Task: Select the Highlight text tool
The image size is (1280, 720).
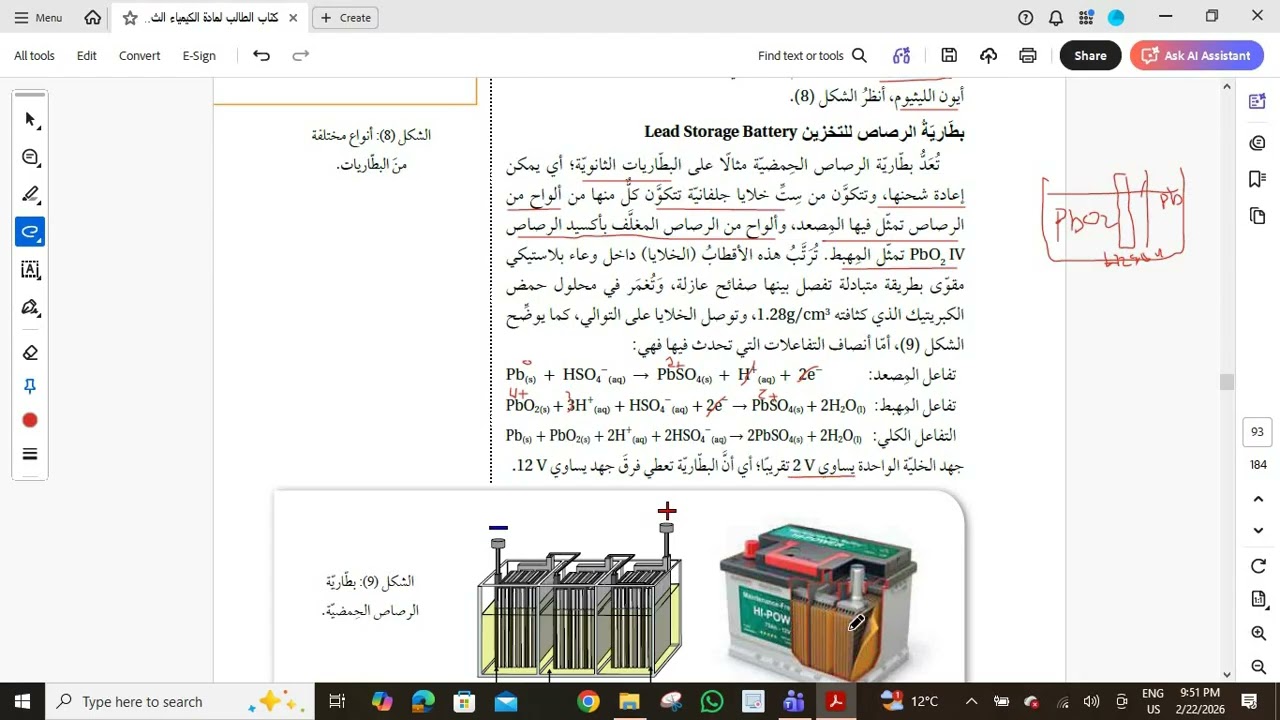Action: [x=30, y=194]
